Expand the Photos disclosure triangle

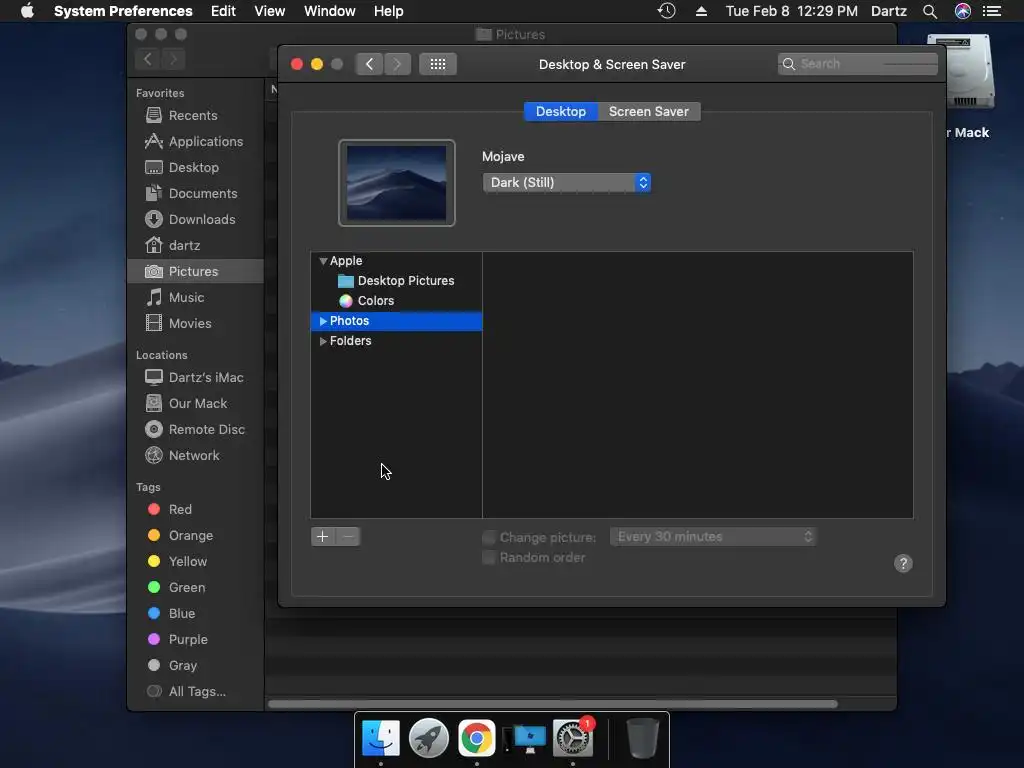pyautogui.click(x=323, y=321)
